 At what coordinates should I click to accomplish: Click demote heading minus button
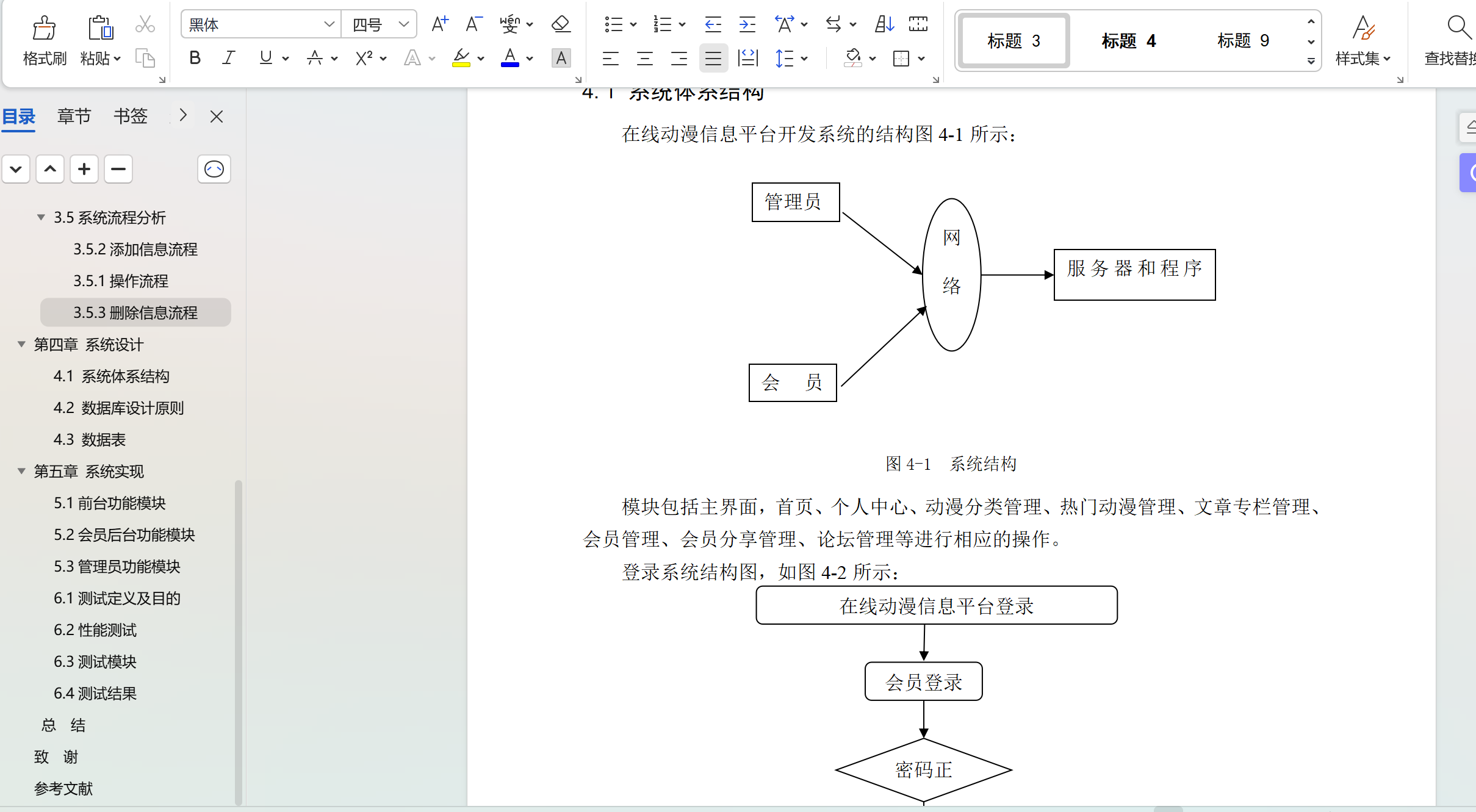[x=118, y=169]
